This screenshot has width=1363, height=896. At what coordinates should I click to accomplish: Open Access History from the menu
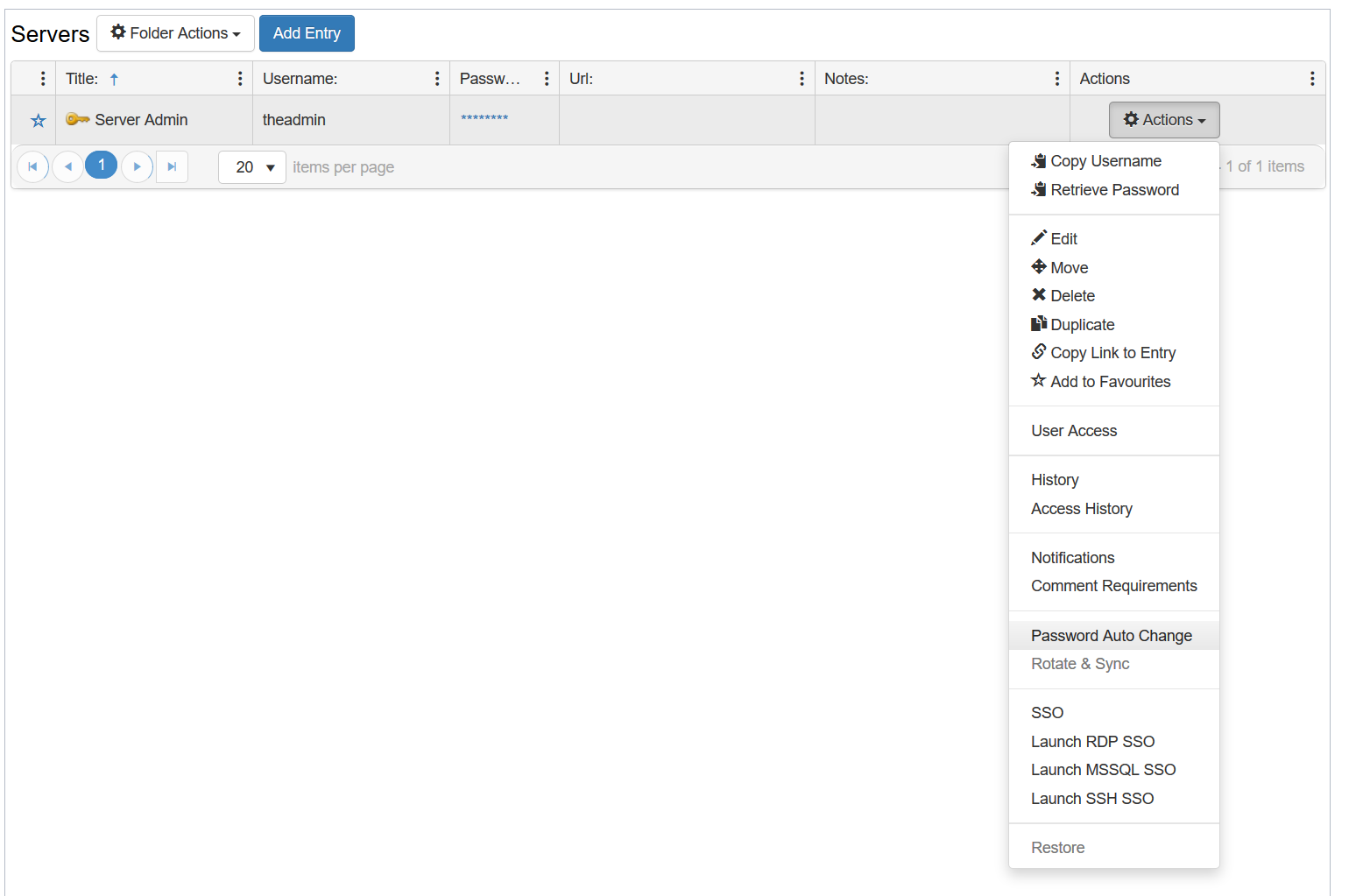1114,509
